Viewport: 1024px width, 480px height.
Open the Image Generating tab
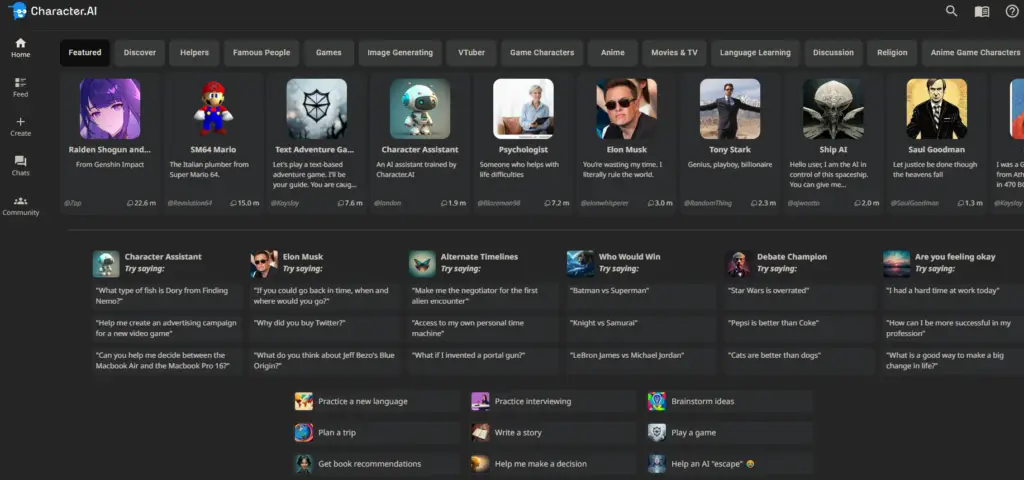(400, 53)
